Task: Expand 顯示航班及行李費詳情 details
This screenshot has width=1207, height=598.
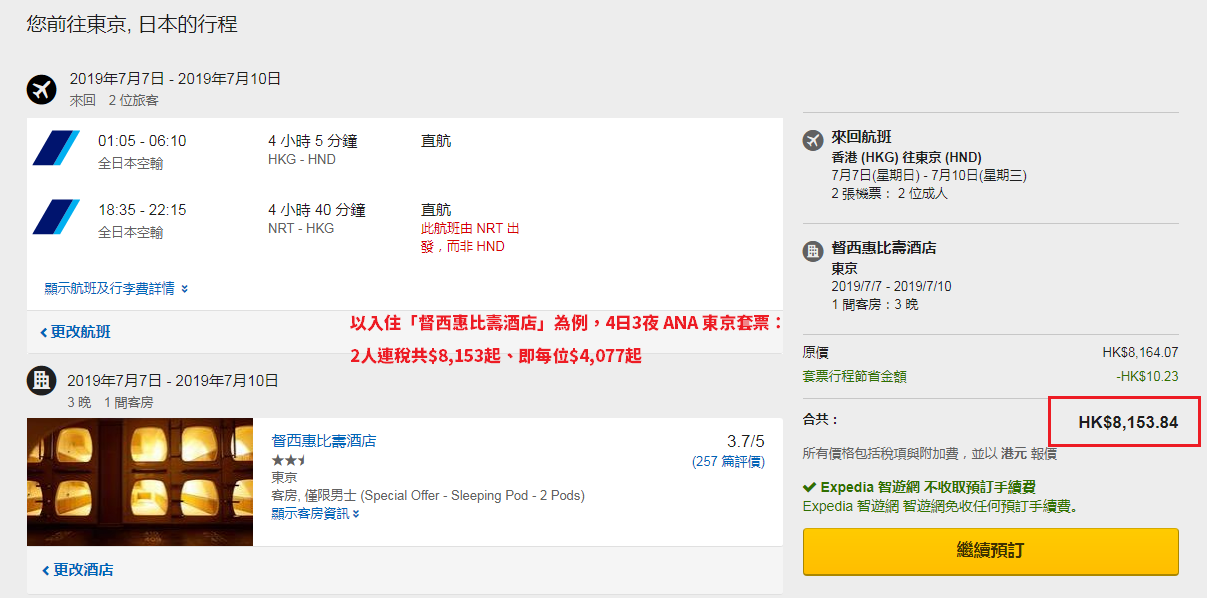Action: point(116,288)
